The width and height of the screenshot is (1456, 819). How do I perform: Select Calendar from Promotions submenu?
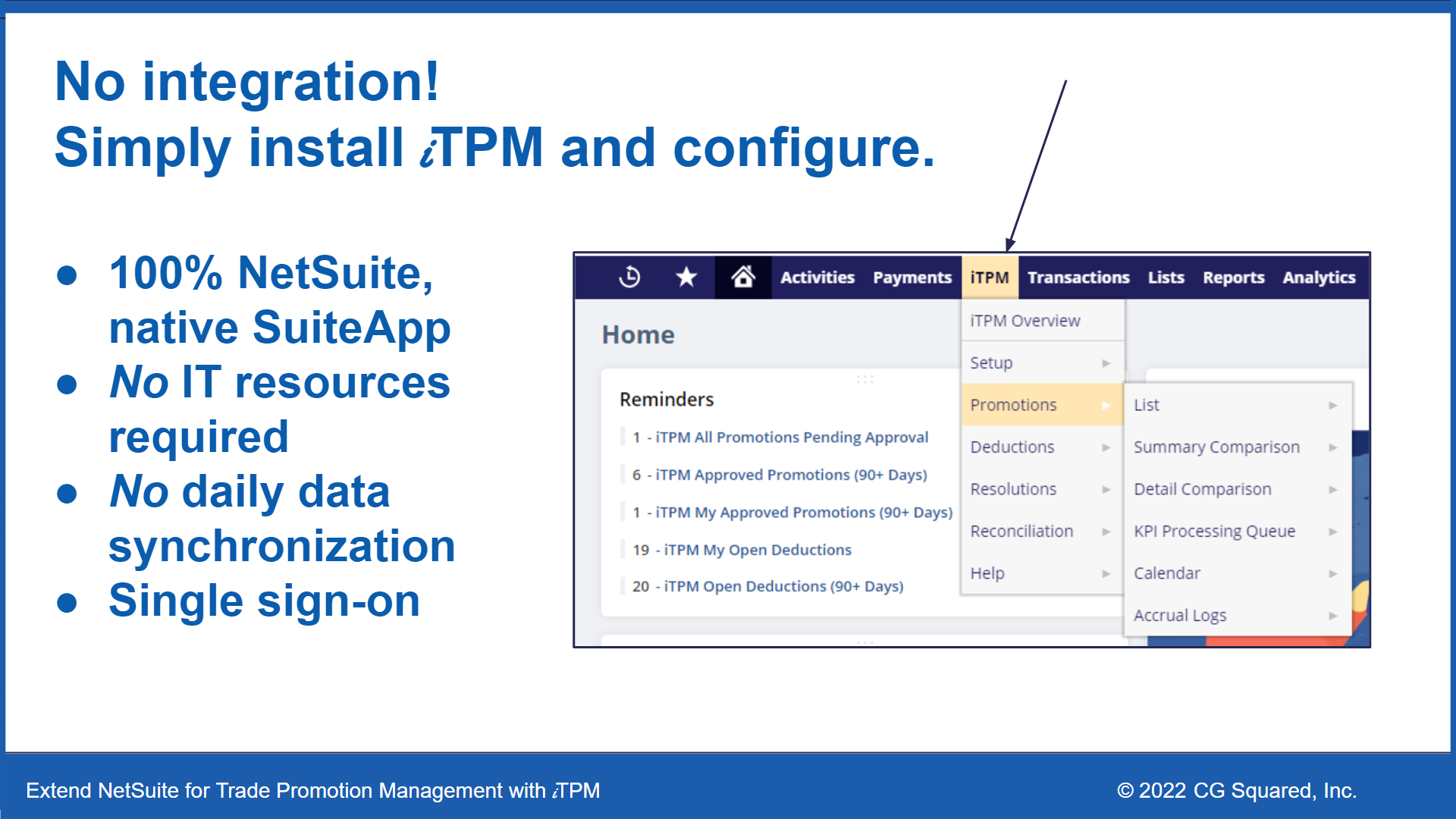[x=1166, y=573]
